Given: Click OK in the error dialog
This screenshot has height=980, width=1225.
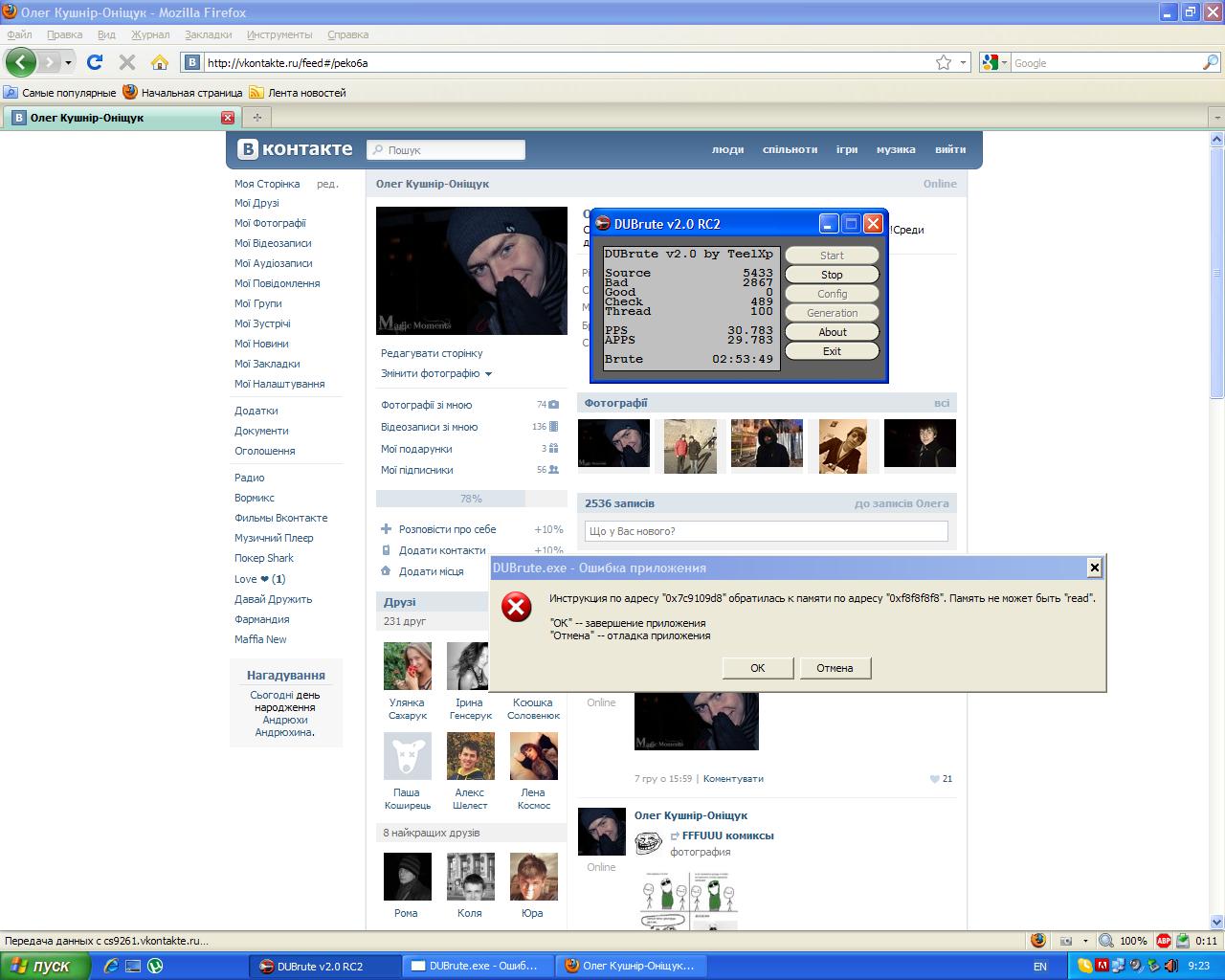Looking at the screenshot, I should 758,668.
